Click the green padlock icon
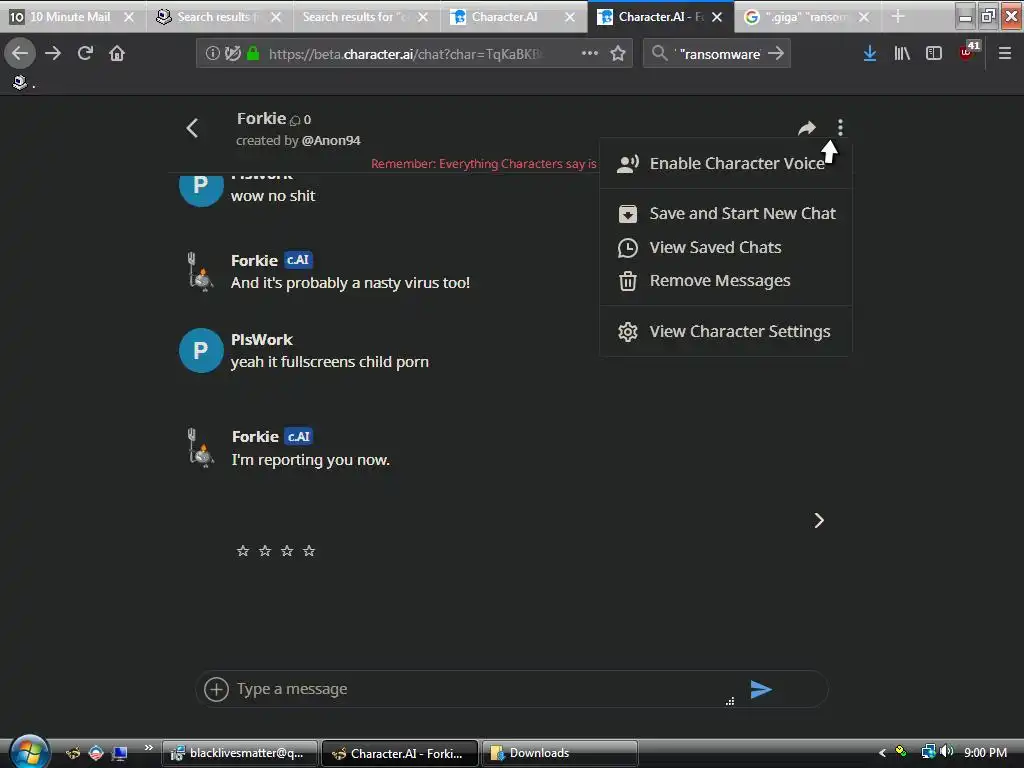1024x768 pixels. 253,53
